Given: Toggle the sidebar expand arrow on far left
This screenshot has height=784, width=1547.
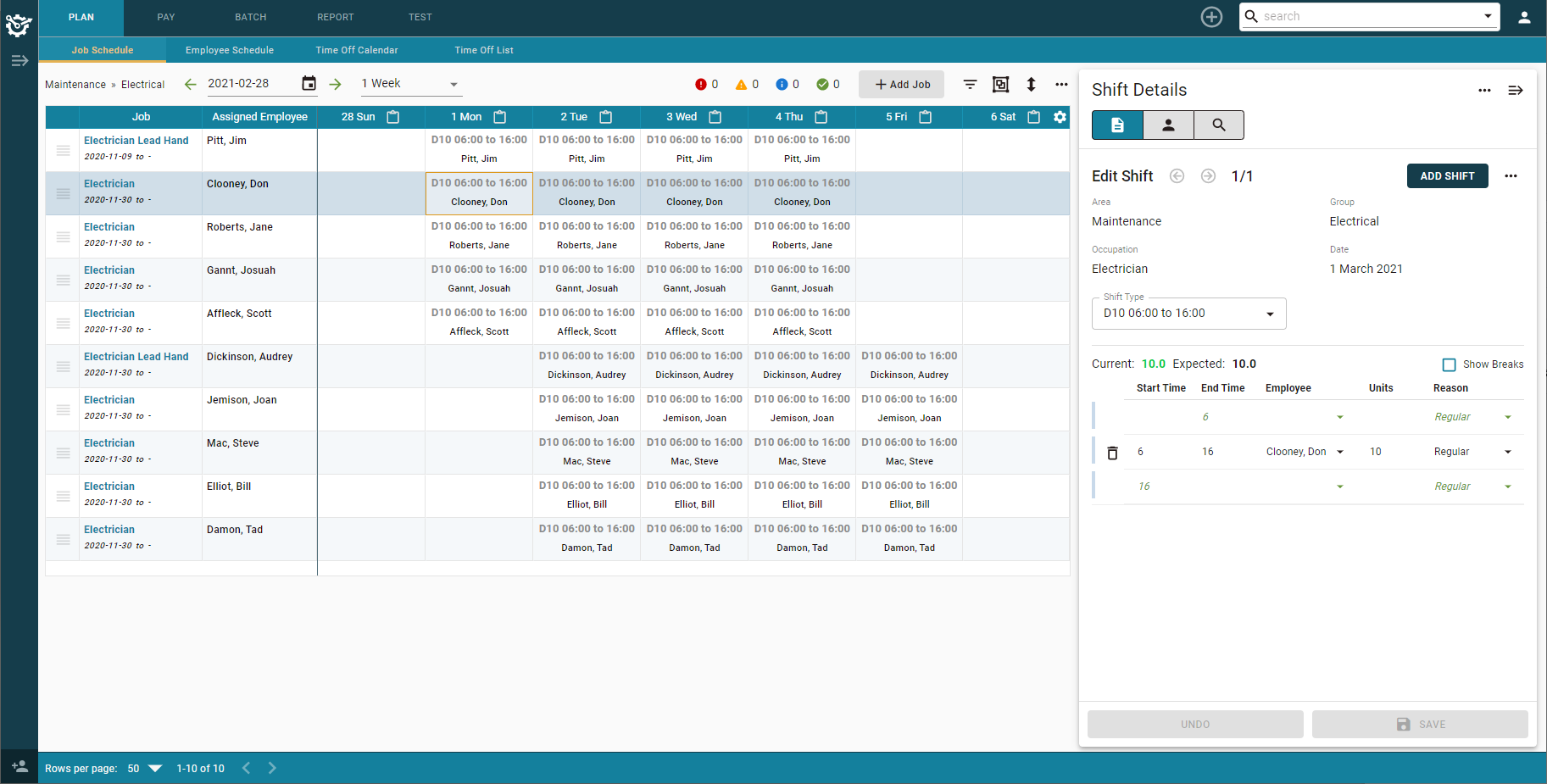Looking at the screenshot, I should tap(19, 60).
